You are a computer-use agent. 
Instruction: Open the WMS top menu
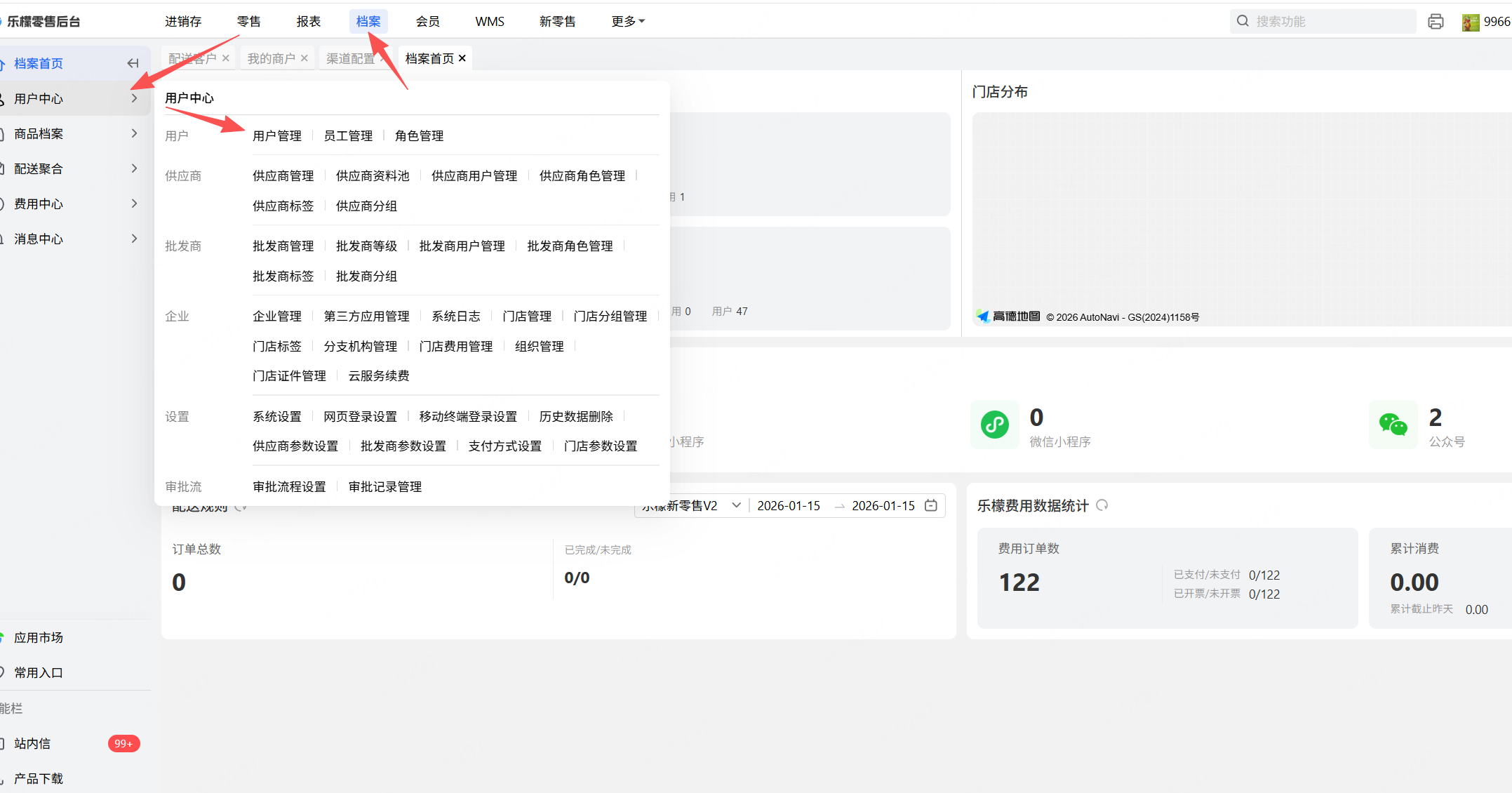[x=489, y=22]
